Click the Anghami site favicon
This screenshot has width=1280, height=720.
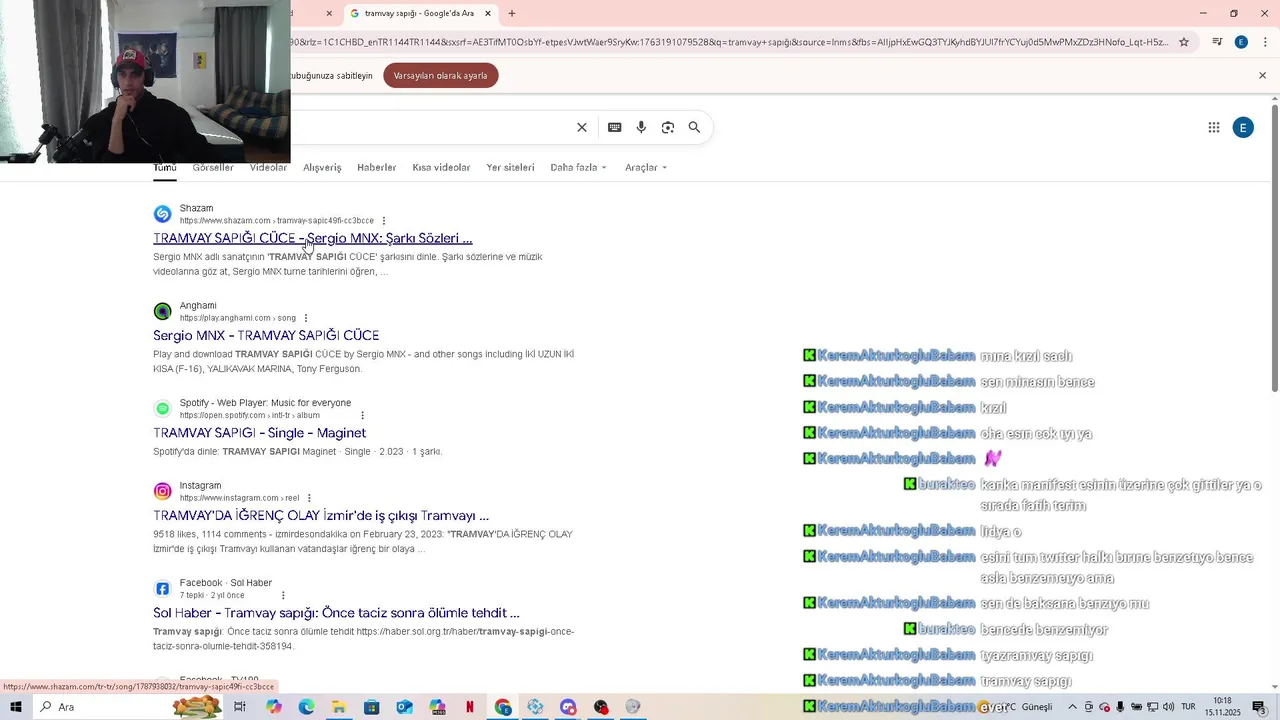click(162, 311)
